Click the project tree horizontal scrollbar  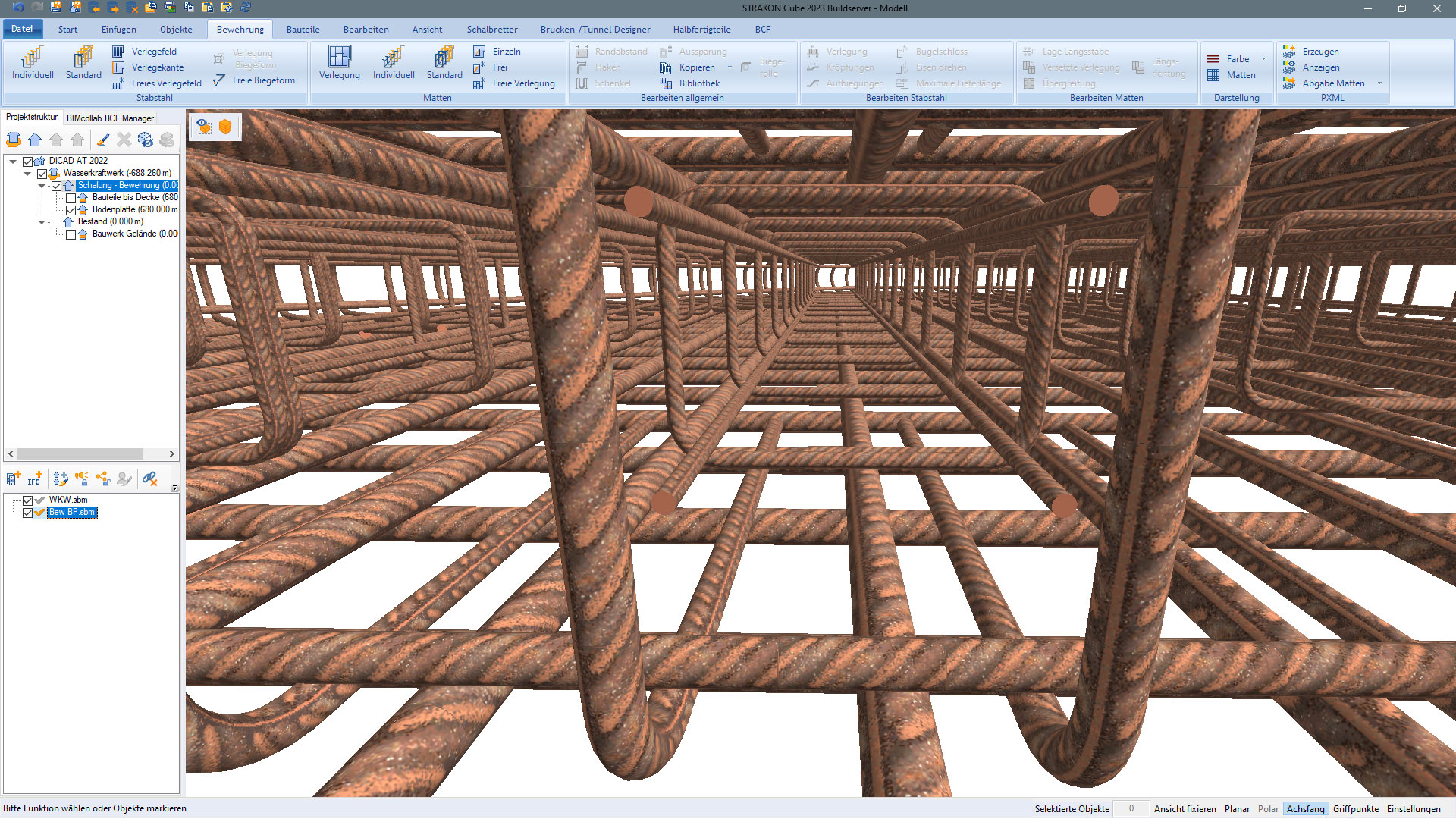coord(80,454)
